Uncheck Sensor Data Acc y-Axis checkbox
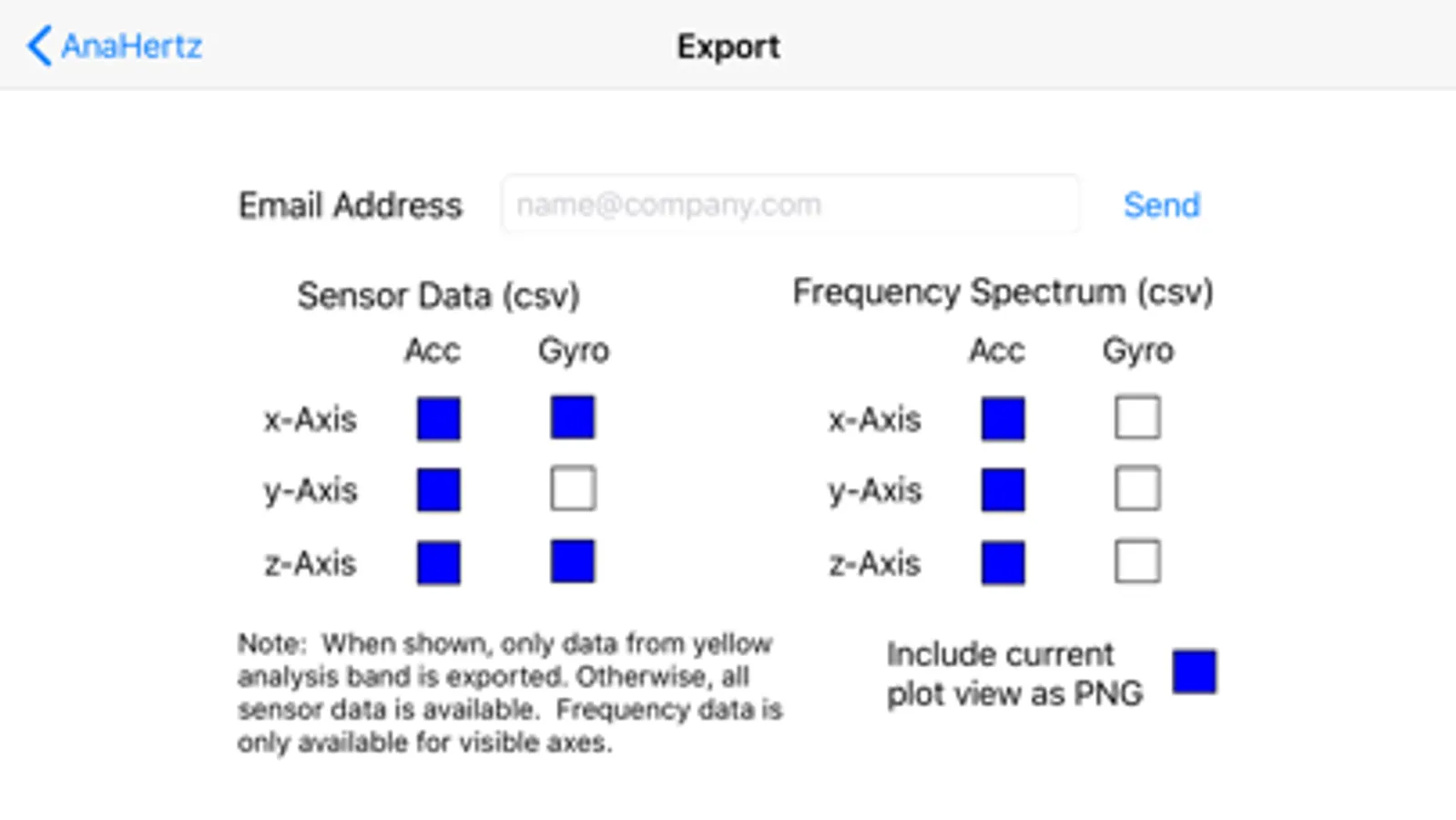This screenshot has width=1456, height=820. (x=438, y=489)
